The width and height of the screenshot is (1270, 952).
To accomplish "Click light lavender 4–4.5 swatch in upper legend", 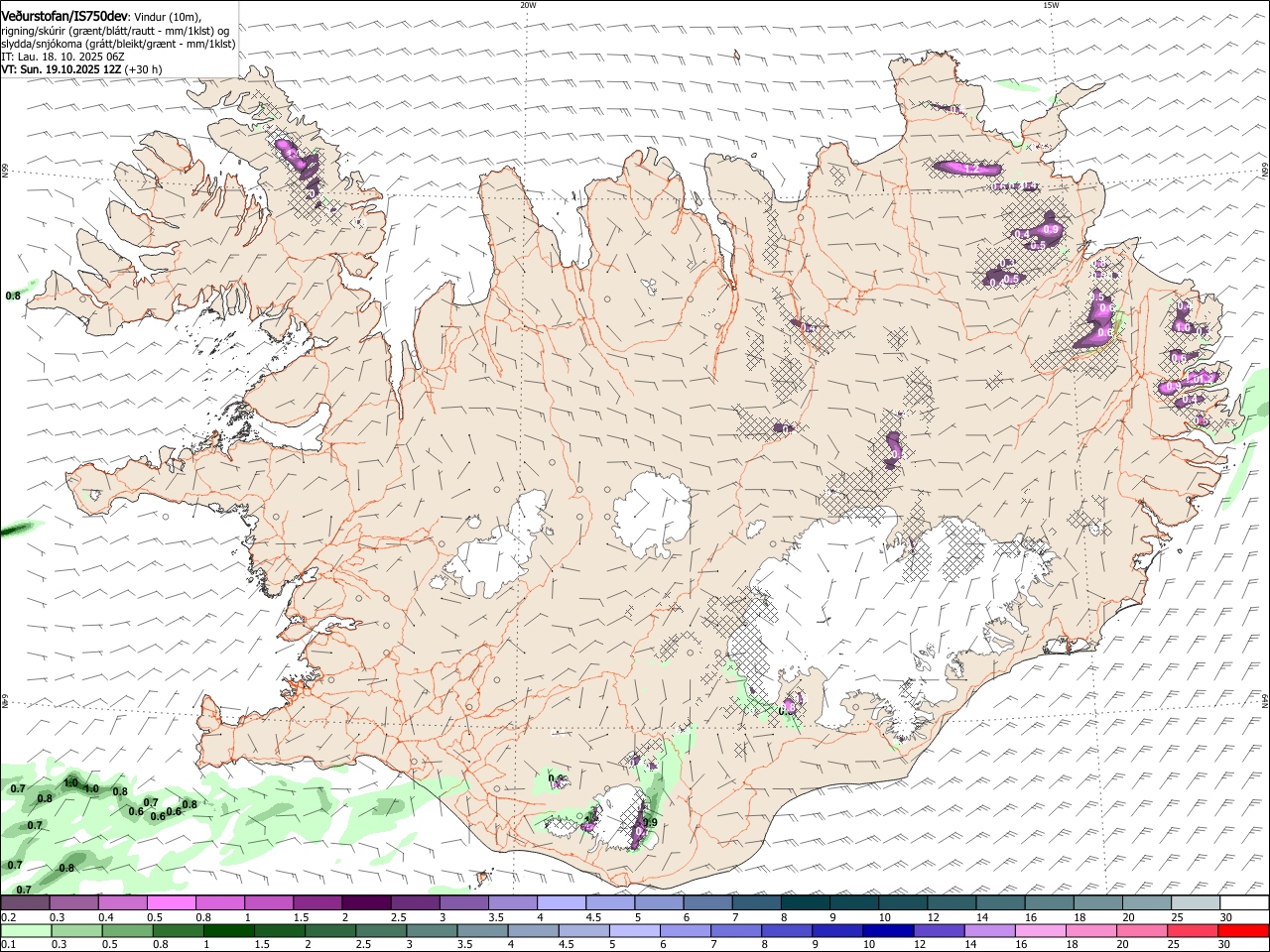I will point(562,903).
